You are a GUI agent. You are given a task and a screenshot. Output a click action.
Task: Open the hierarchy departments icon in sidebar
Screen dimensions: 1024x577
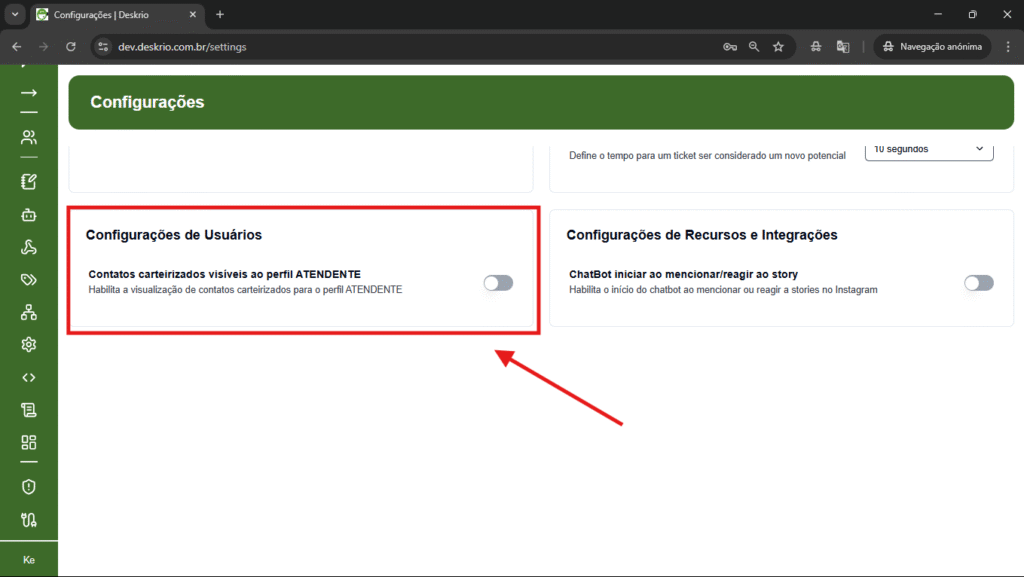(x=29, y=313)
